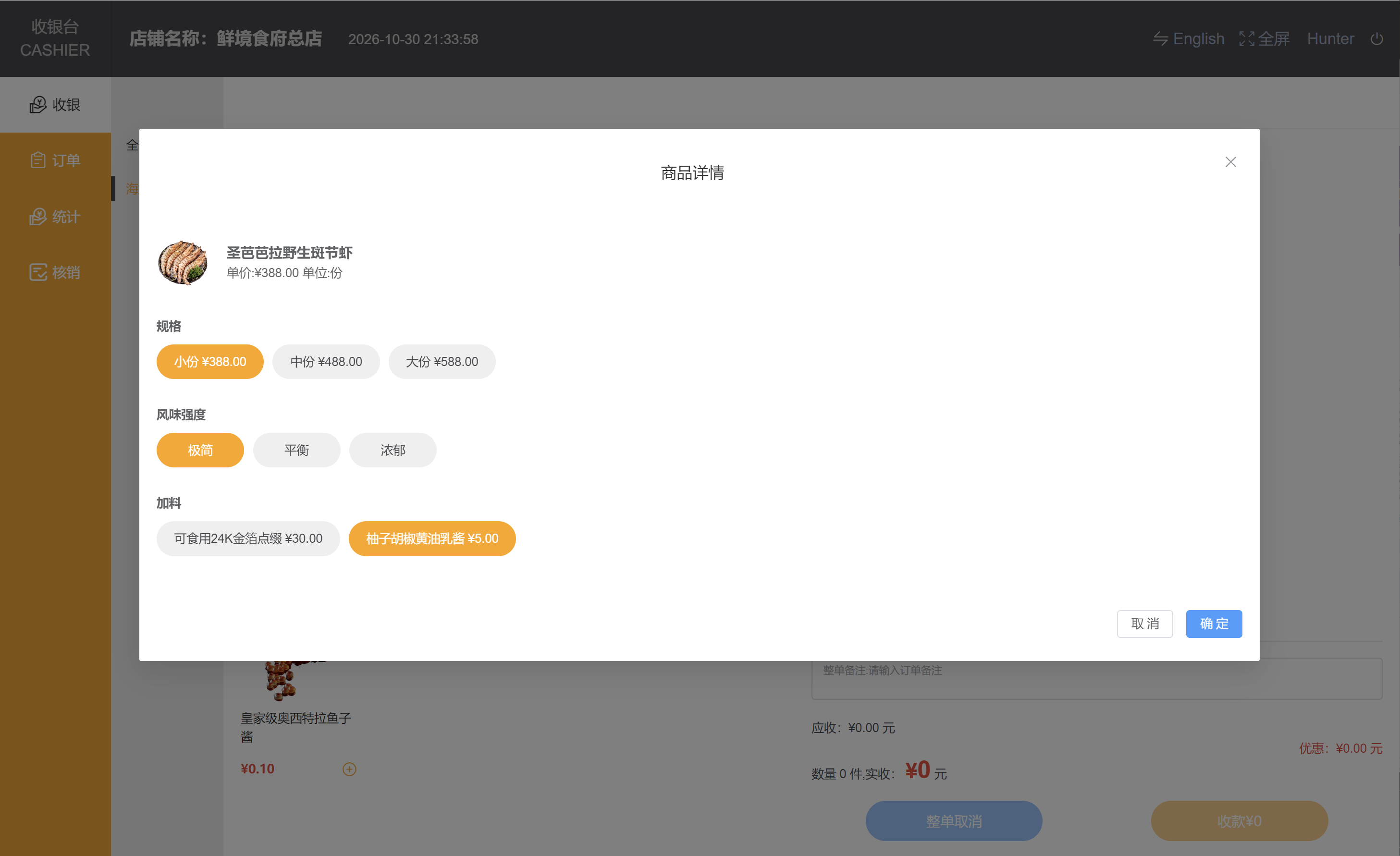This screenshot has width=1400, height=856.
Task: Click the 单价:¥388.00 单位:份 line
Action: coord(284,273)
